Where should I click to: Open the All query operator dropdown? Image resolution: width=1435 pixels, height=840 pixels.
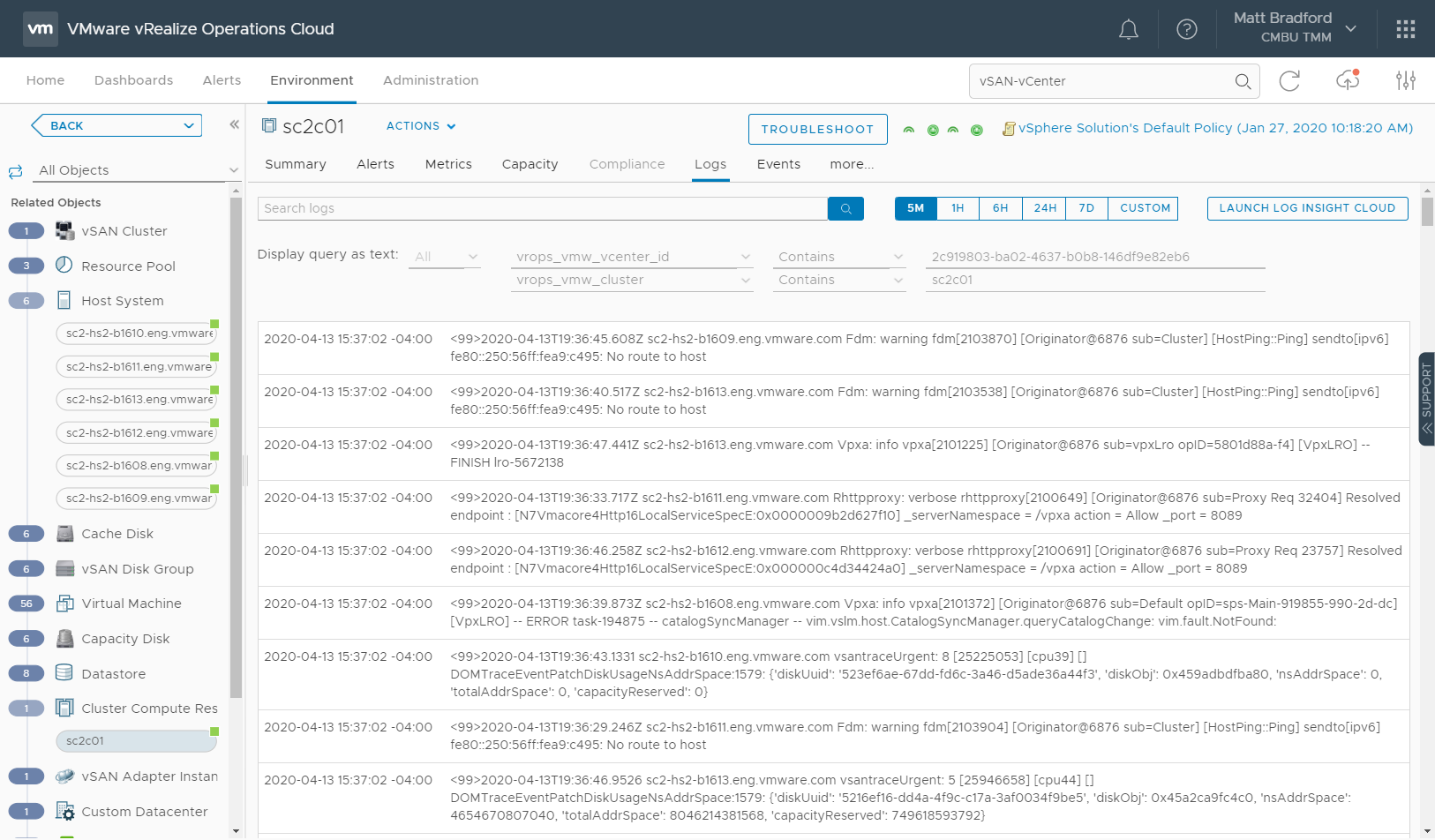(445, 257)
